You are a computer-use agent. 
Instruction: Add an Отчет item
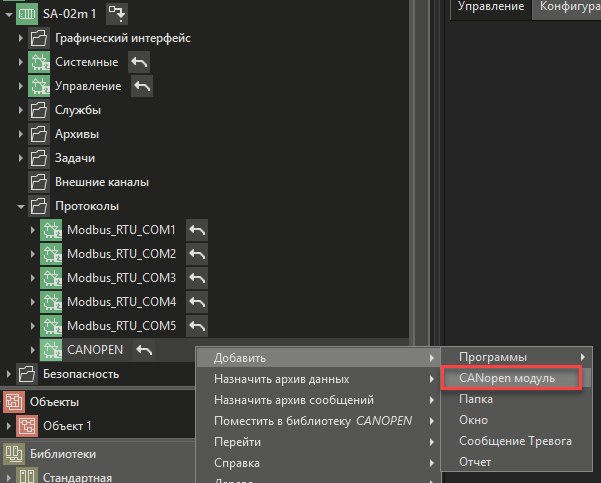click(x=516, y=462)
